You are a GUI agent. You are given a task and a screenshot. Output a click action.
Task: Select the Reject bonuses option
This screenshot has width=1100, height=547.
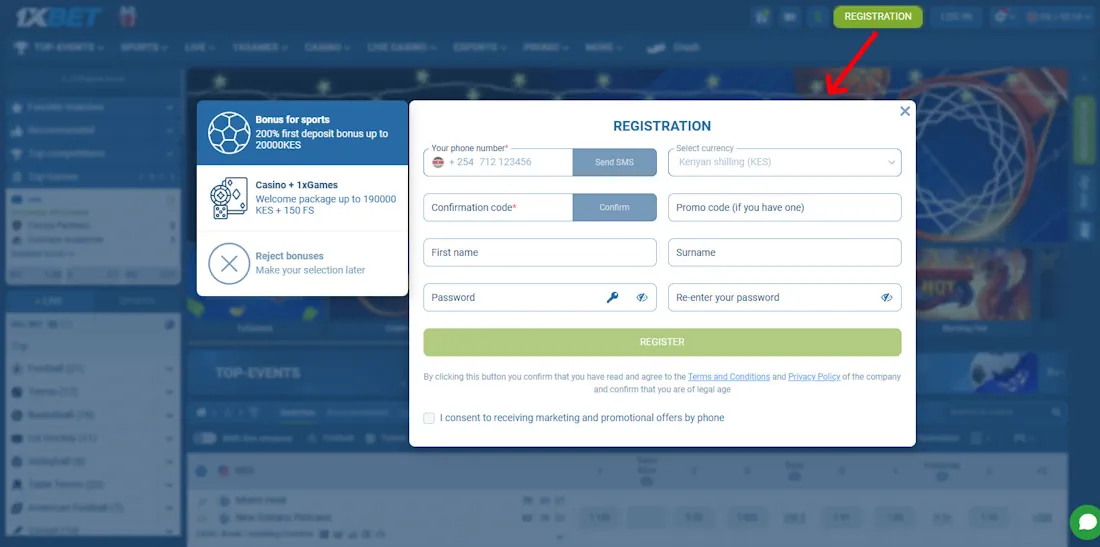pos(302,263)
